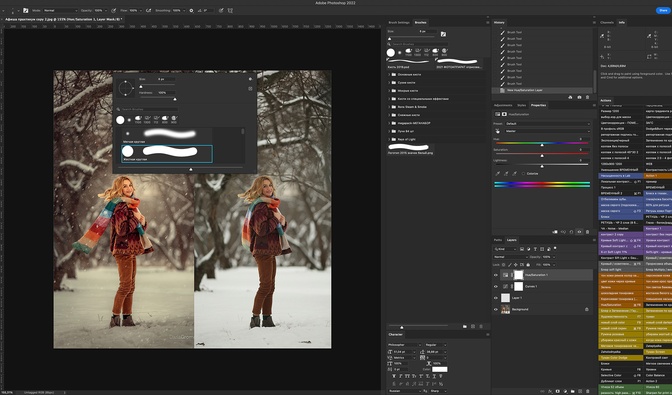Create new adjustment layer icon
This screenshot has width=672, height=395.
[565, 391]
